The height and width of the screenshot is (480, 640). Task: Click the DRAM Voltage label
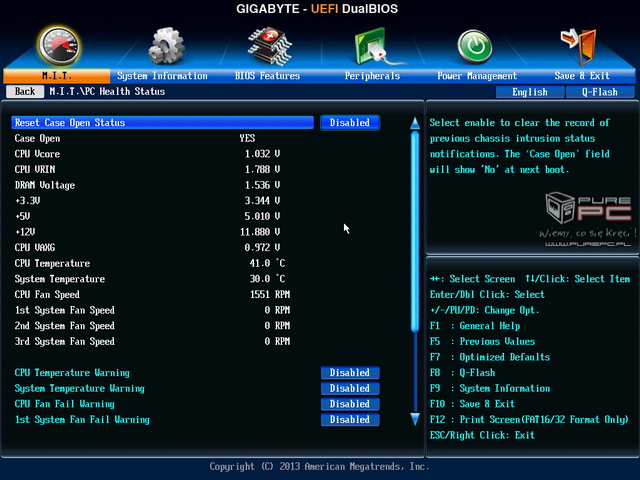pyautogui.click(x=45, y=185)
